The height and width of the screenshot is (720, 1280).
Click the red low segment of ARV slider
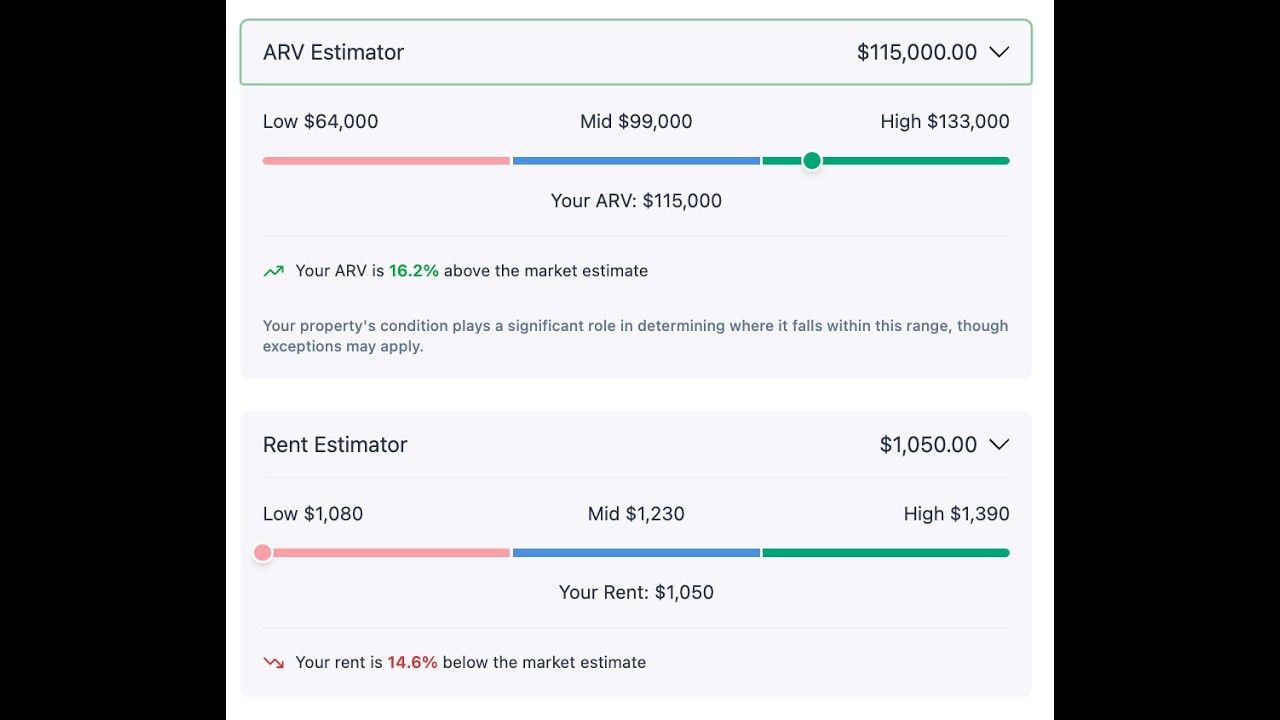[386, 160]
